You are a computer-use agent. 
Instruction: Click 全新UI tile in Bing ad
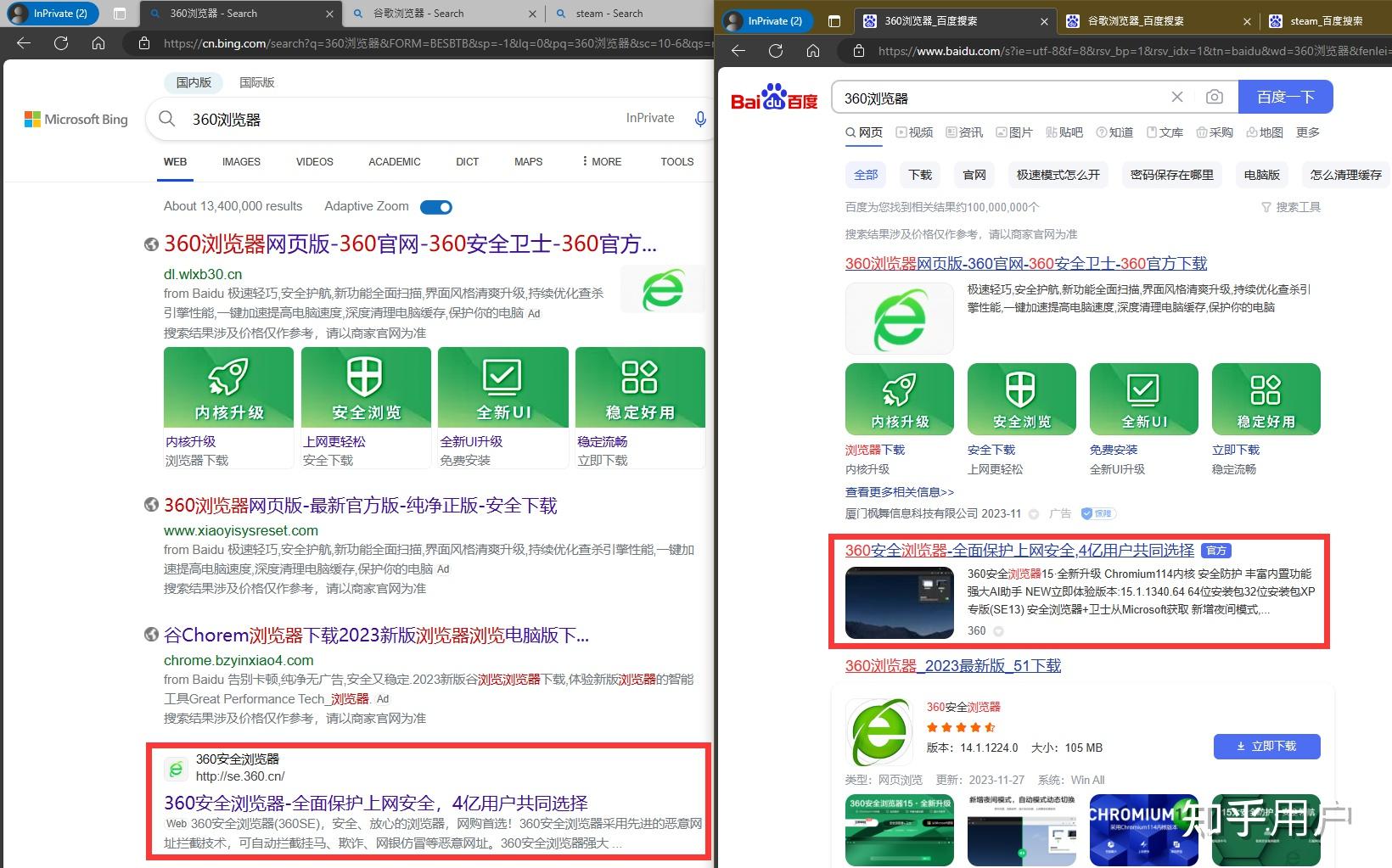503,387
